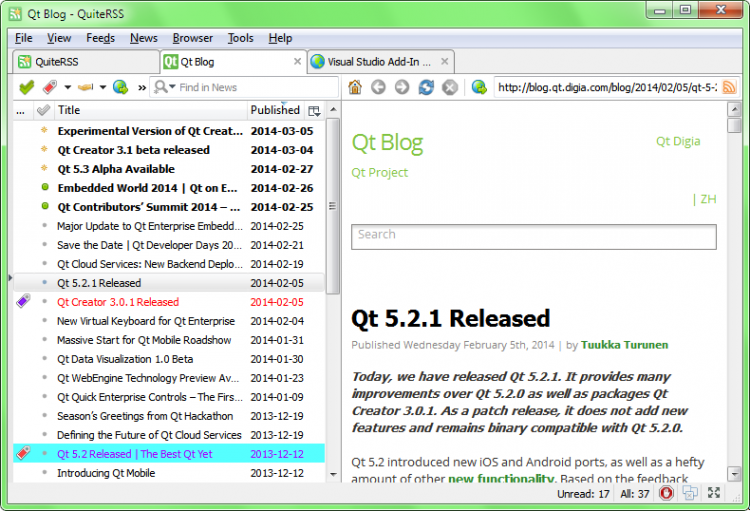Open the Help menu
Image resolution: width=750 pixels, height=511 pixels.
pos(280,38)
